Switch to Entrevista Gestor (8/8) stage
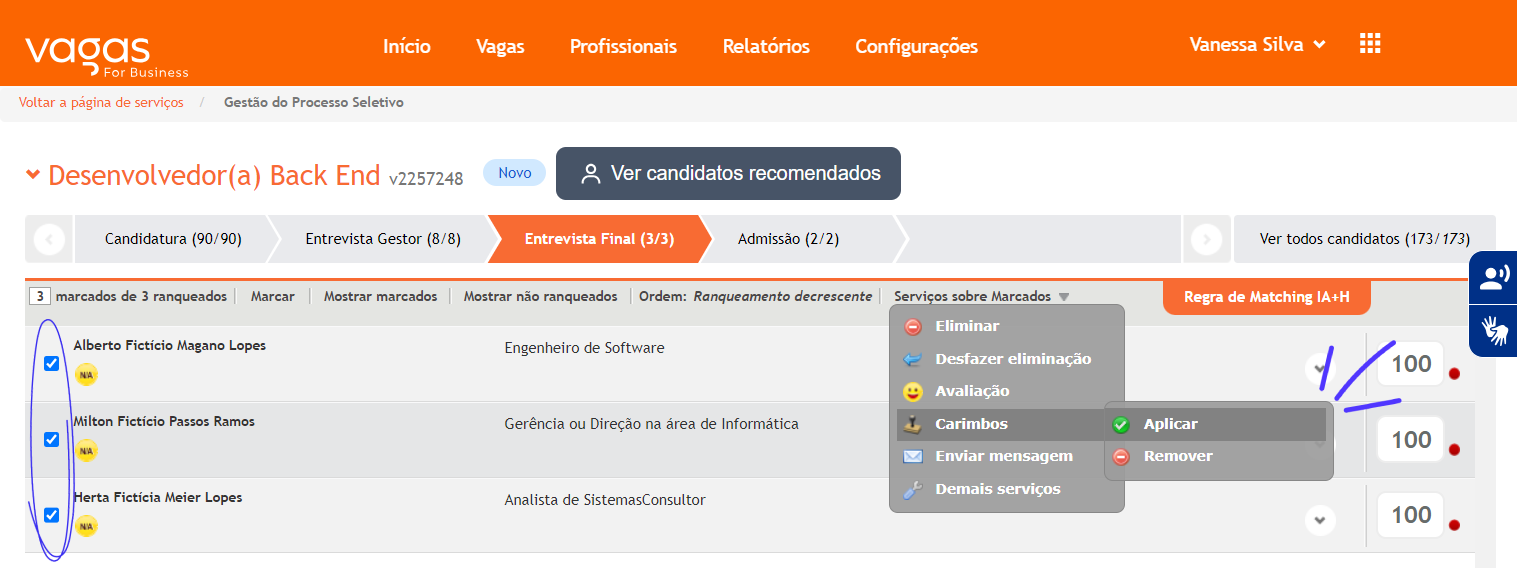This screenshot has height=568, width=1517. click(383, 239)
